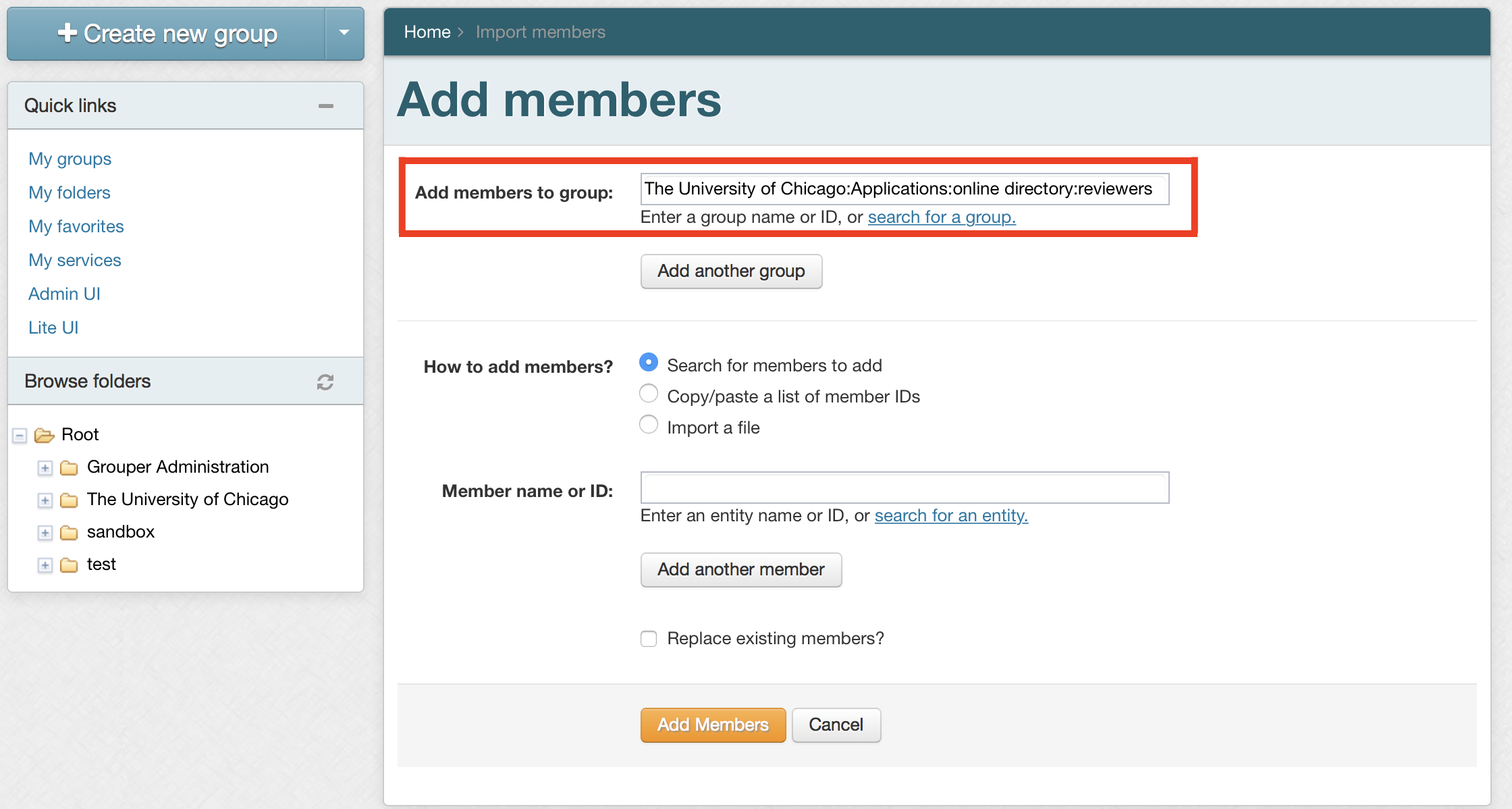Screen dimensions: 1512x809
Task: Focus the Member name or ID field
Action: (x=905, y=488)
